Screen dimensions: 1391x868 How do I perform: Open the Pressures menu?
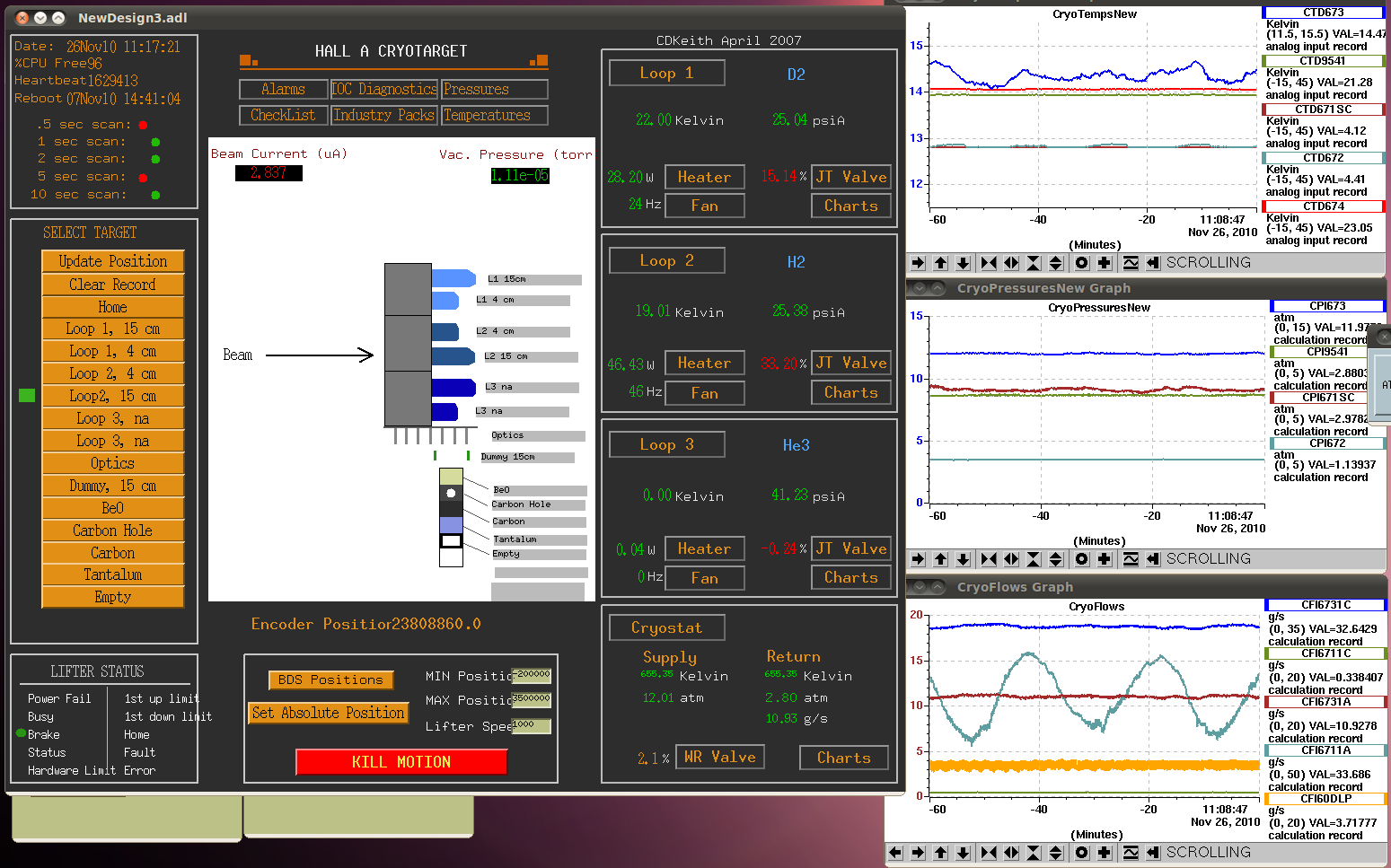(x=495, y=89)
